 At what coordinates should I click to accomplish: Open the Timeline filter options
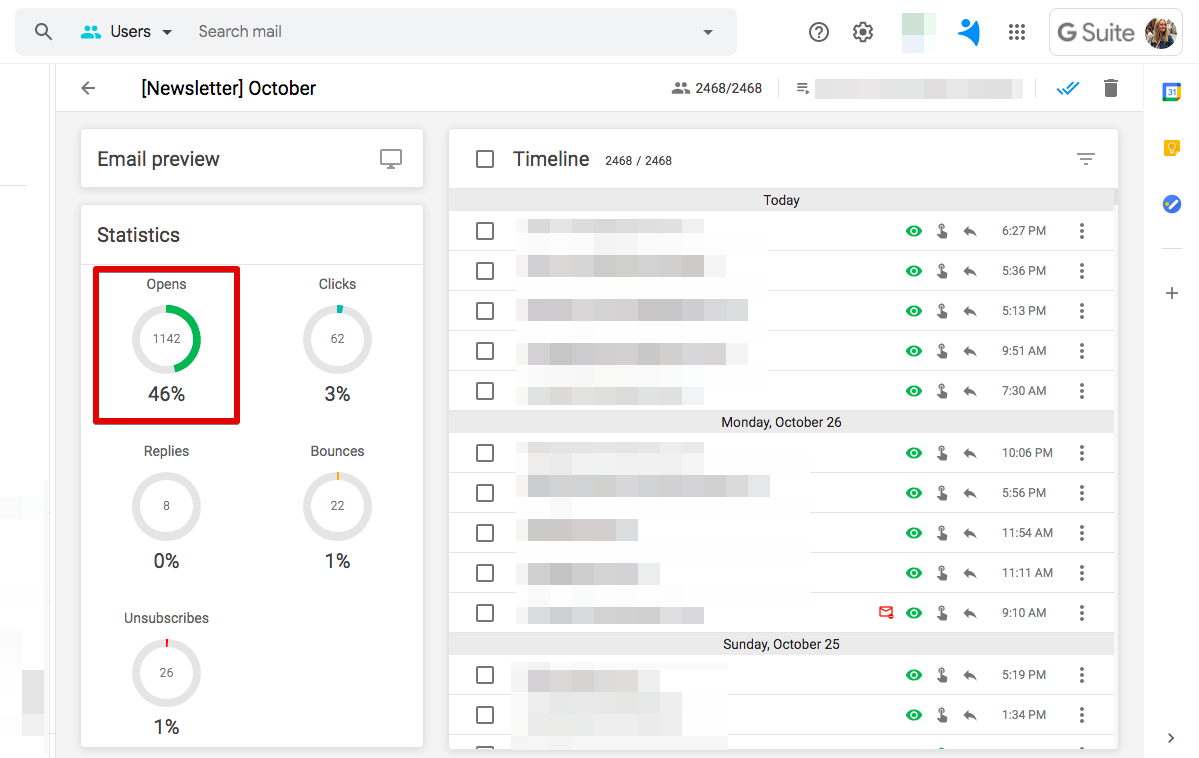(1086, 158)
